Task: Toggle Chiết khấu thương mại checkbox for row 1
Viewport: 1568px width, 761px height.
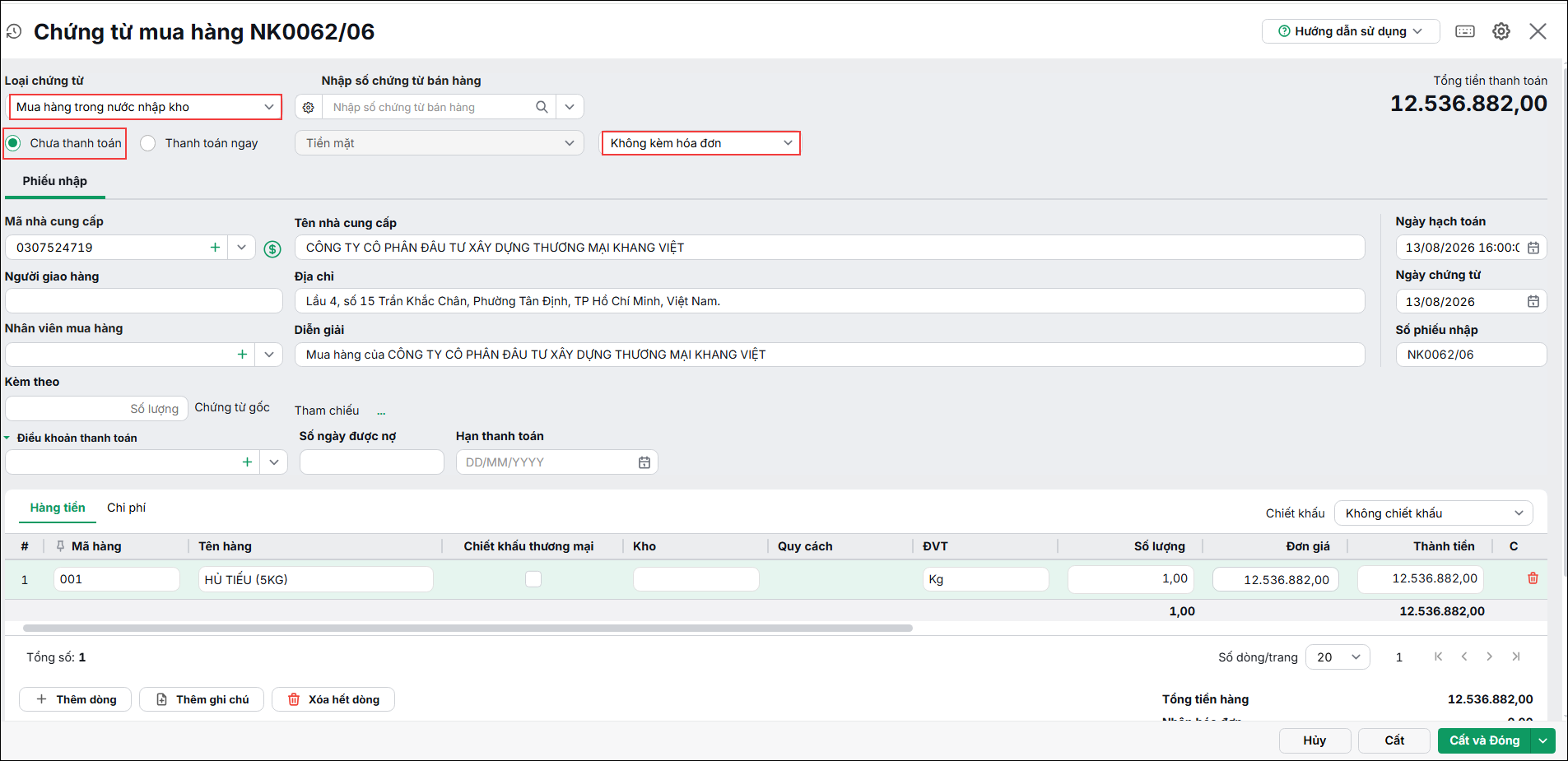Action: coord(533,579)
